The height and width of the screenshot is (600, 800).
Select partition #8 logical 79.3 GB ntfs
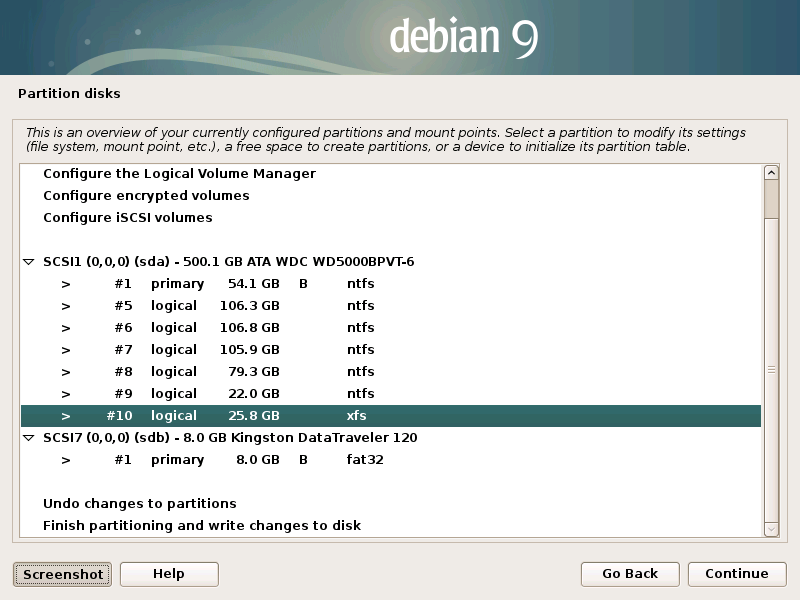click(391, 371)
